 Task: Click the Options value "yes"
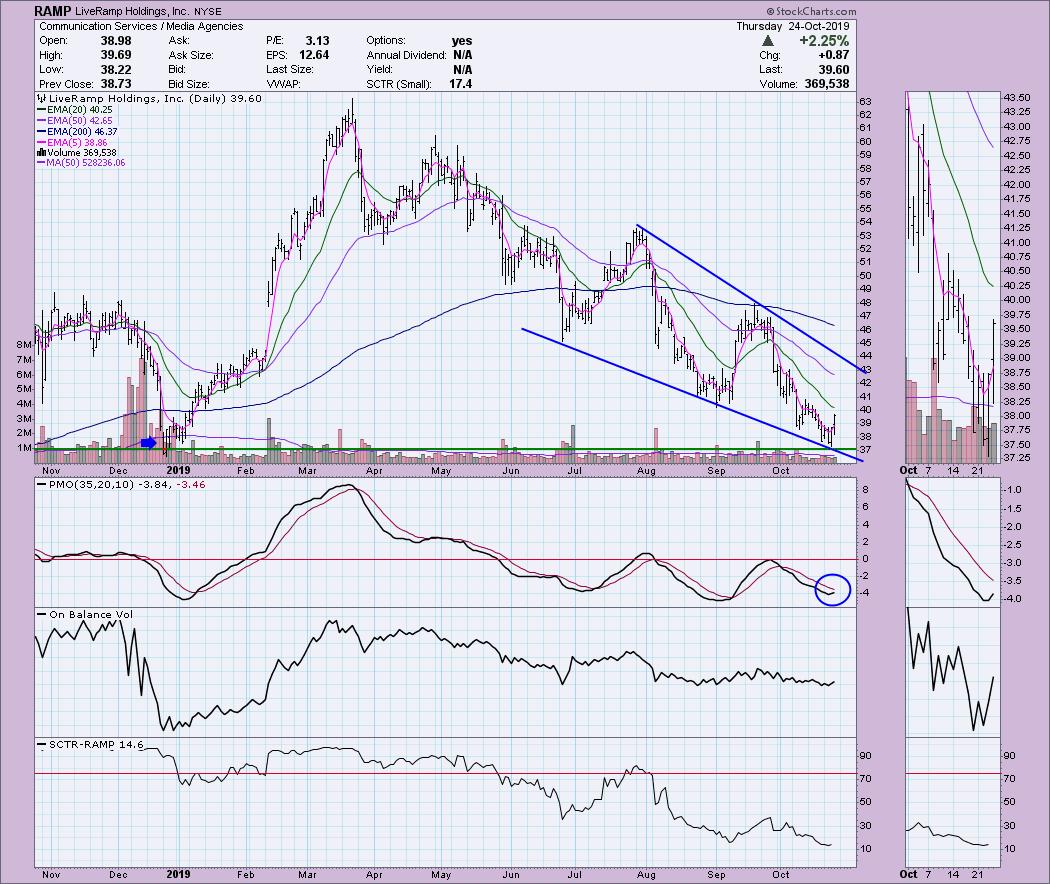tap(461, 41)
